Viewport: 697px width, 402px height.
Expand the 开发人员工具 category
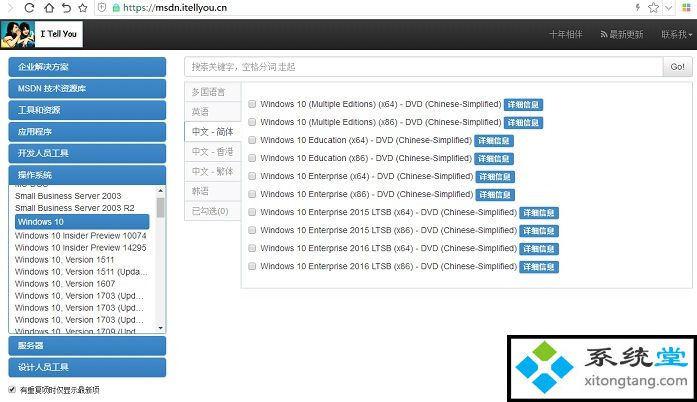click(87, 153)
